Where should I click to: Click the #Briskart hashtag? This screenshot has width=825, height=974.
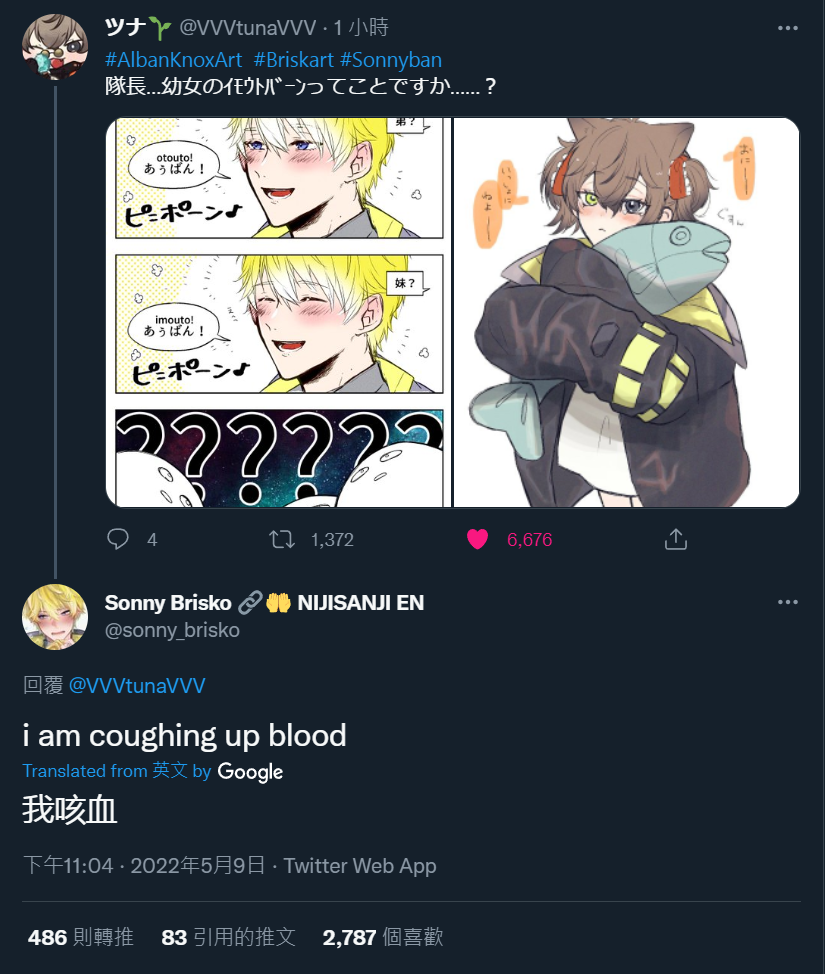click(294, 60)
